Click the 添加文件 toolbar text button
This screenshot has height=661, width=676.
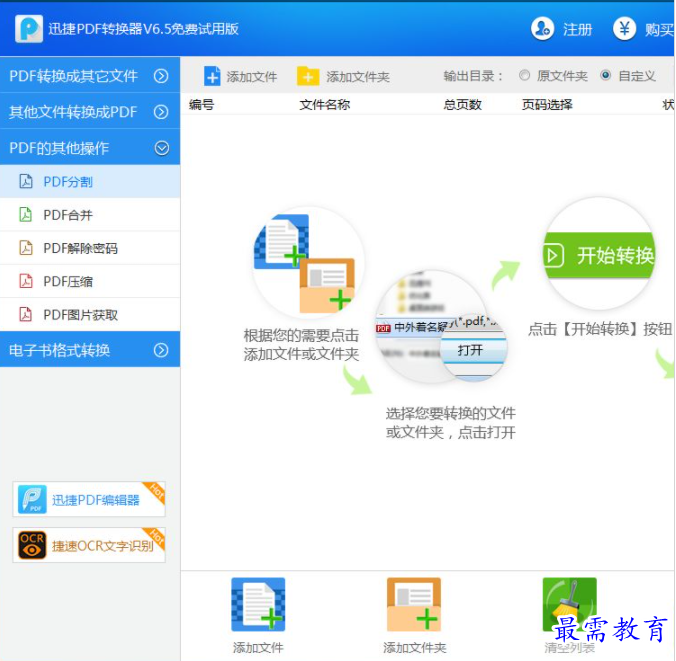(x=251, y=77)
